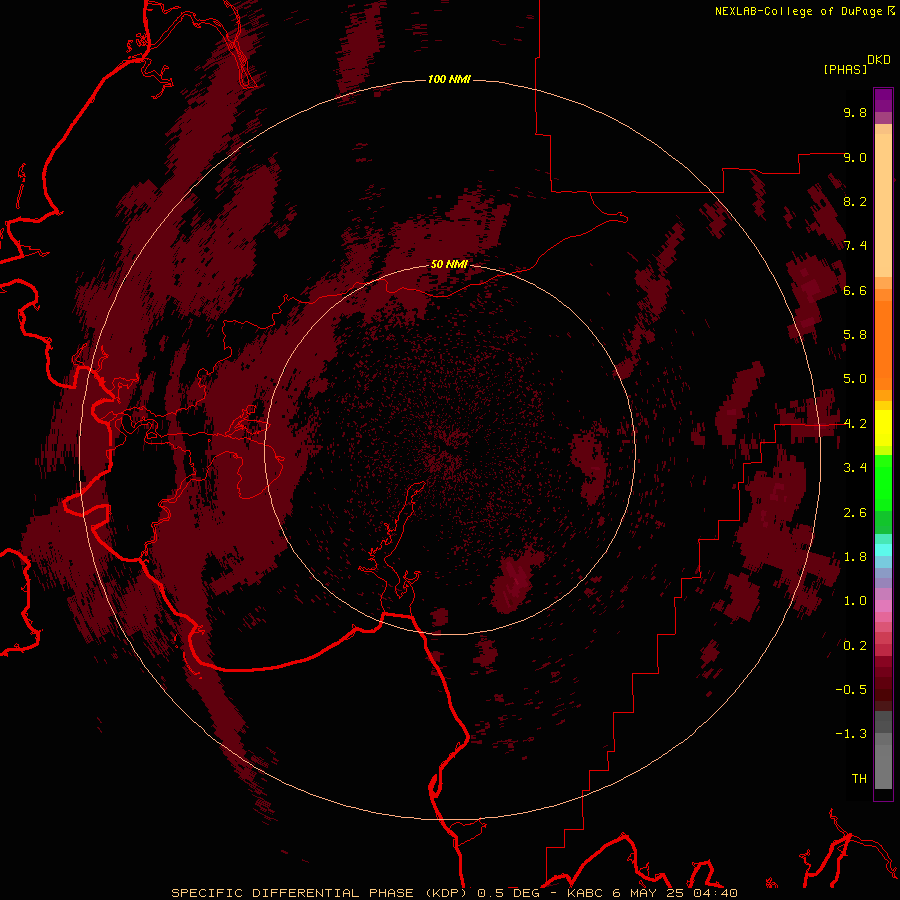Click the 50 NMI range ring label
Viewport: 900px width, 900px height.
pos(449,264)
